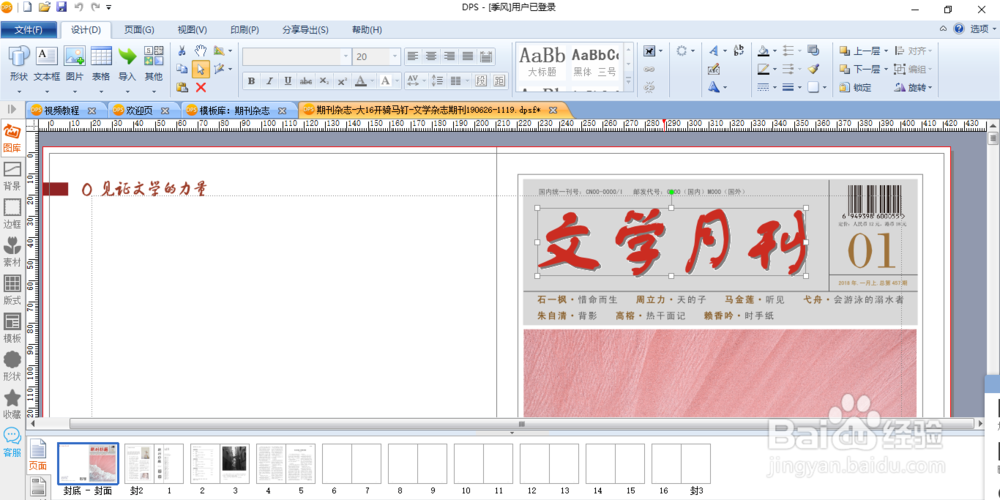Expand the style gallery more arrow
Screen dimensions: 1000x500
pyautogui.click(x=628, y=81)
